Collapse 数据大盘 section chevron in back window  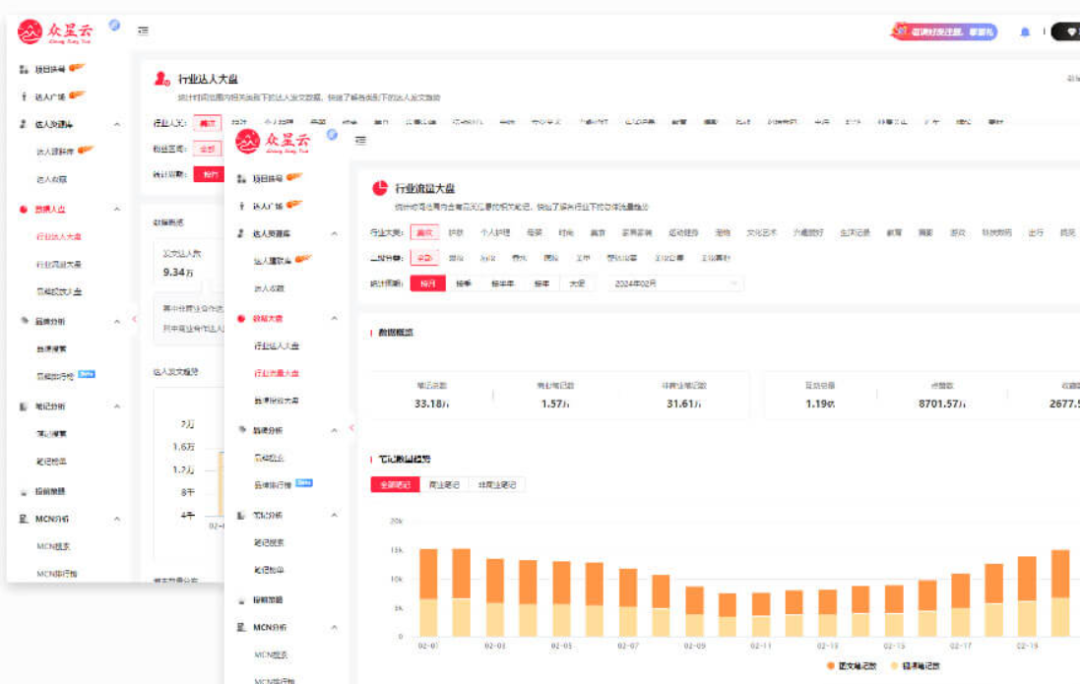pos(116,209)
